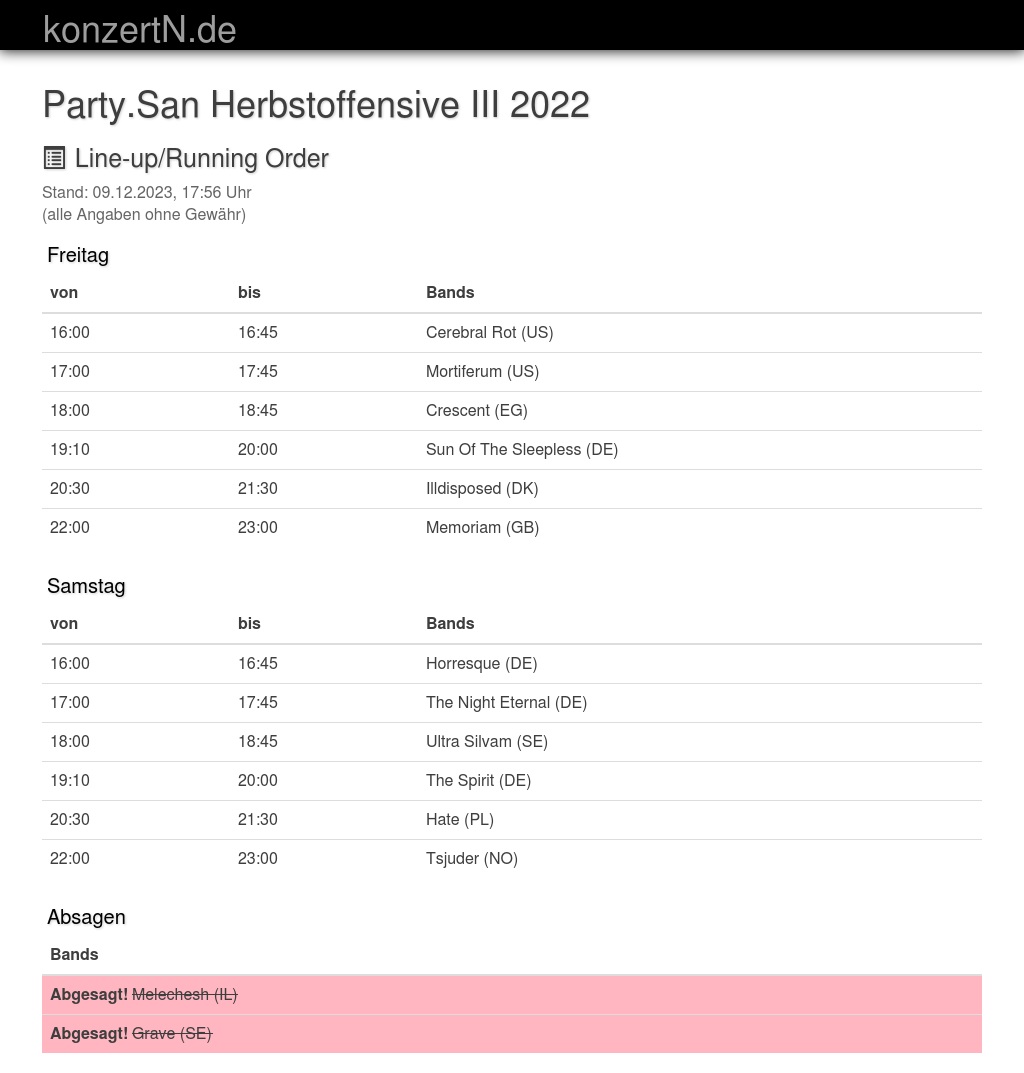Open The Night Eternal (DE) entry
Image resolution: width=1024 pixels, height=1073 pixels.
point(506,703)
